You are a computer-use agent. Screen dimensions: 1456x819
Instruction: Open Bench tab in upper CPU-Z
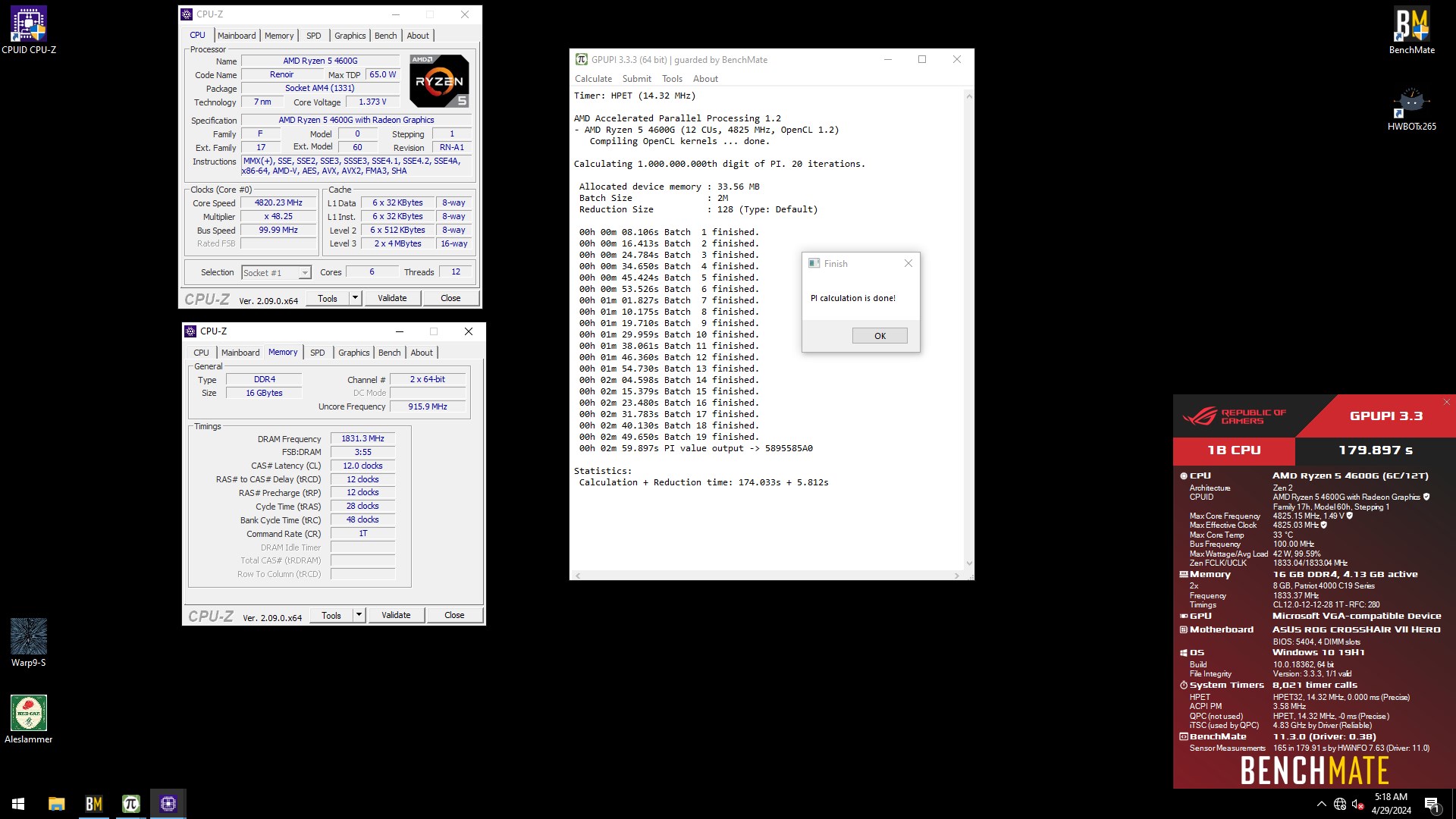pos(385,36)
